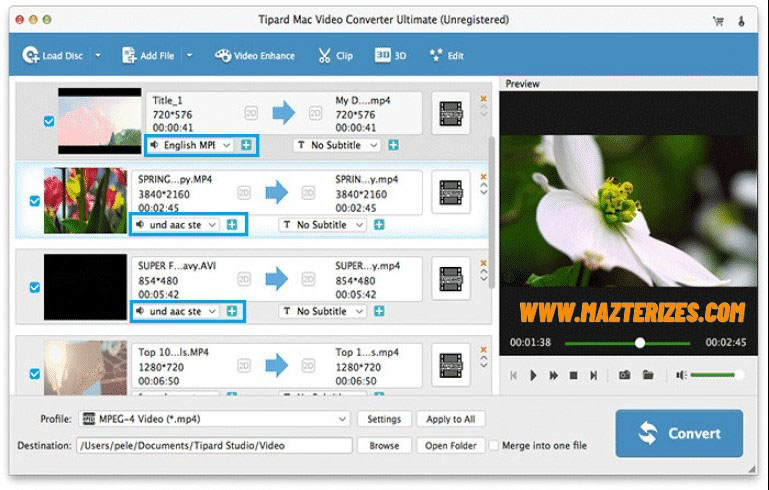Click the reorder arrows for SUPER F video
Image resolution: width=769 pixels, height=490 pixels.
tap(484, 275)
